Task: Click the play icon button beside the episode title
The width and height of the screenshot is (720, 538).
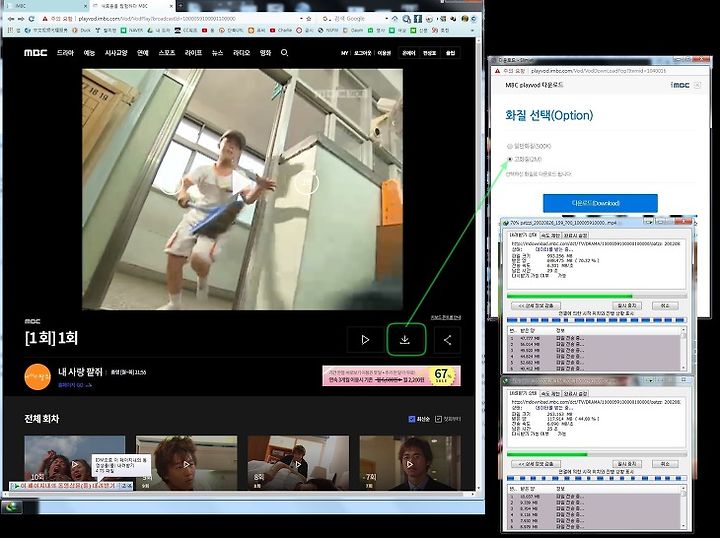Action: (x=366, y=340)
